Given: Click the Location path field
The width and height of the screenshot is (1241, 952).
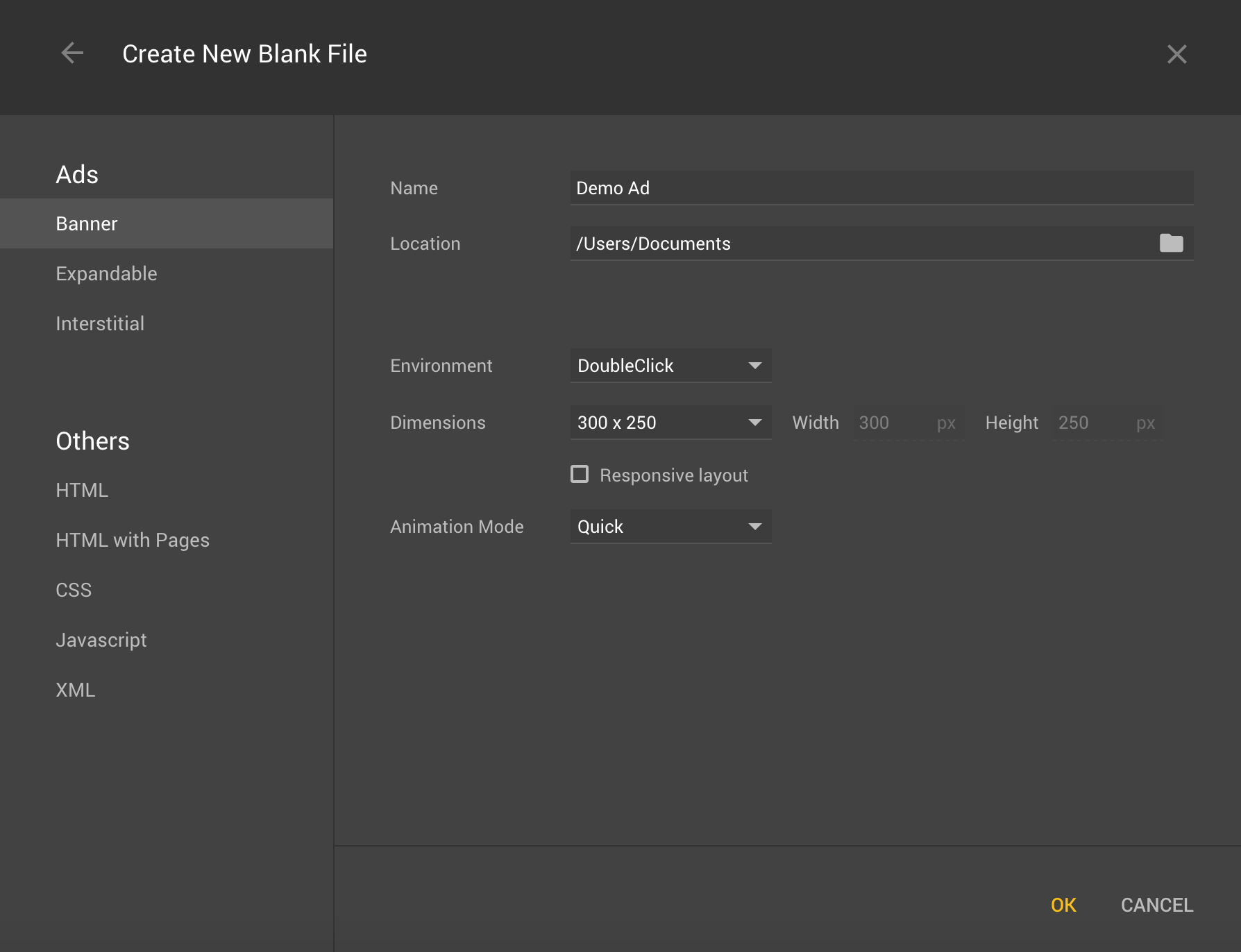Looking at the screenshot, I should [861, 244].
